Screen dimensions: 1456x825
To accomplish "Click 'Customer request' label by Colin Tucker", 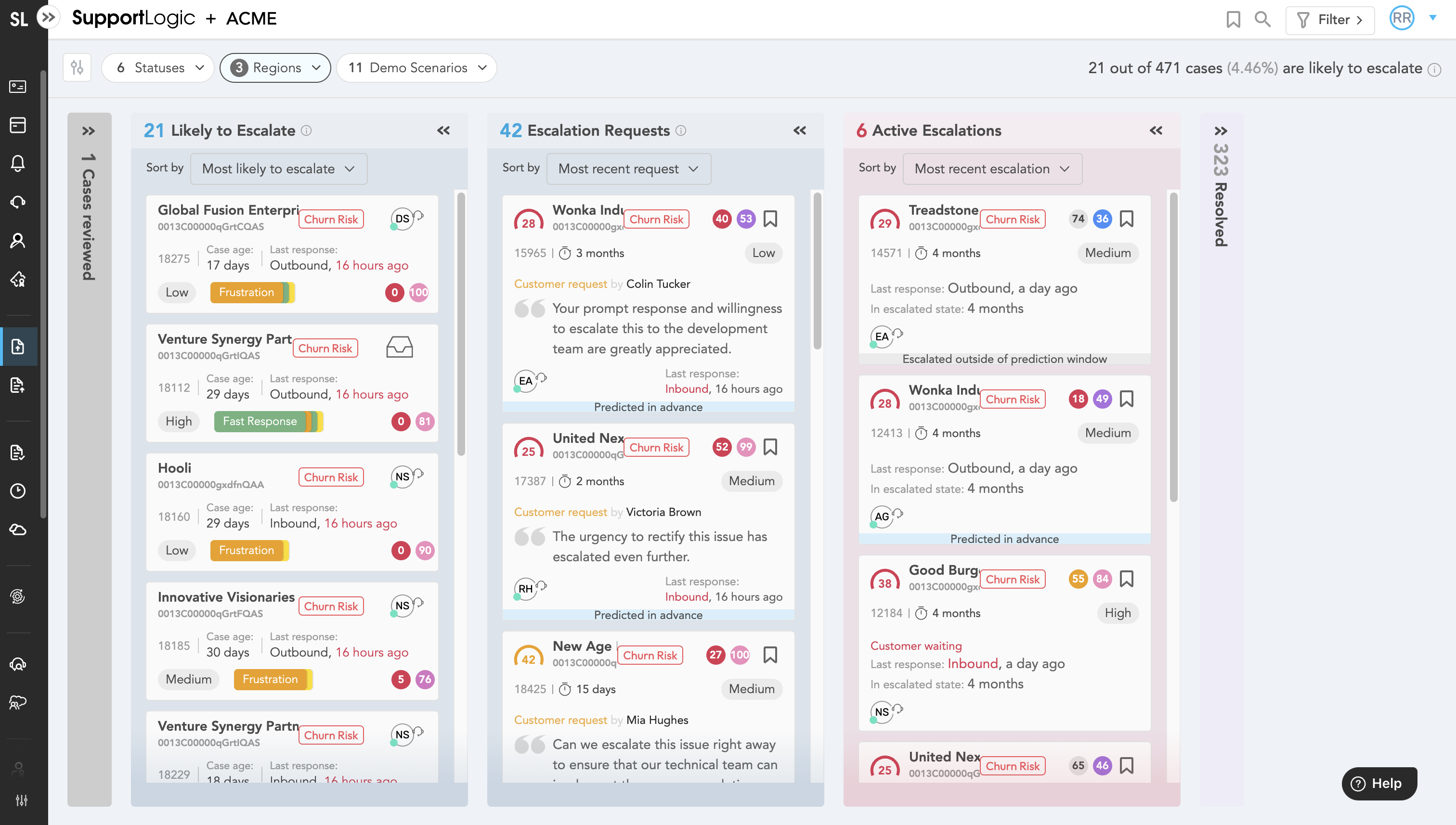I will click(x=560, y=284).
